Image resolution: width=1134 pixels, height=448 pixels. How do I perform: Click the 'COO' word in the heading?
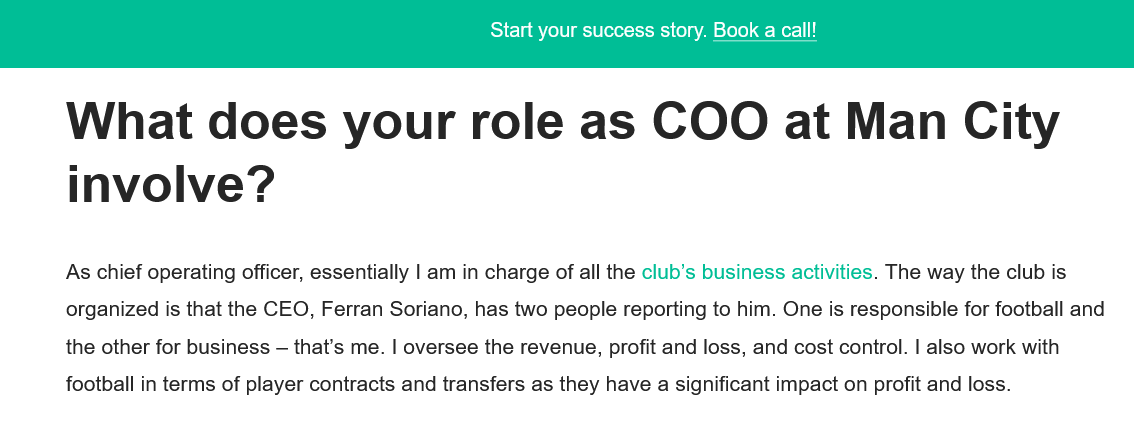709,121
